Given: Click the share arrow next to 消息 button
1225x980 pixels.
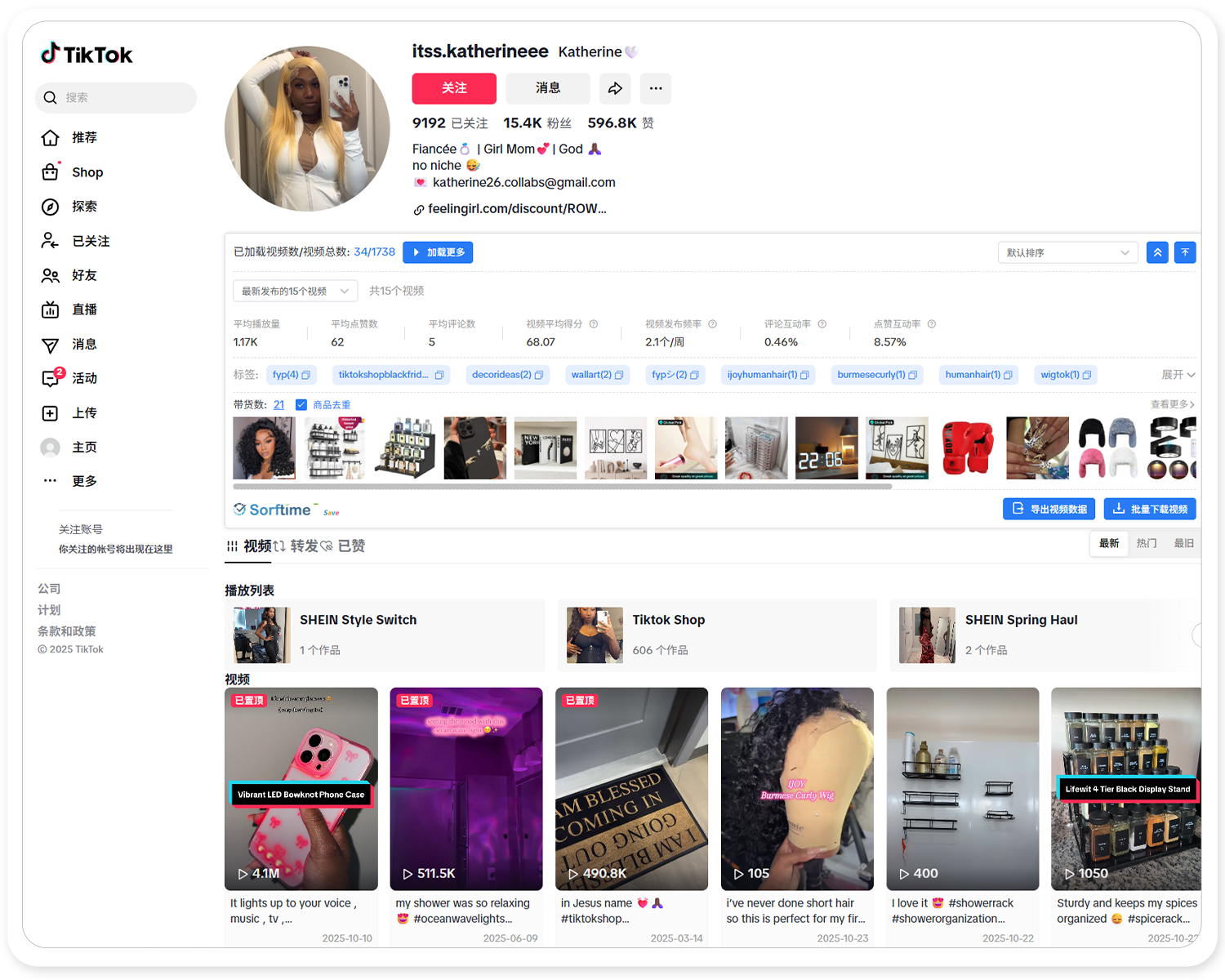Looking at the screenshot, I should (x=615, y=88).
